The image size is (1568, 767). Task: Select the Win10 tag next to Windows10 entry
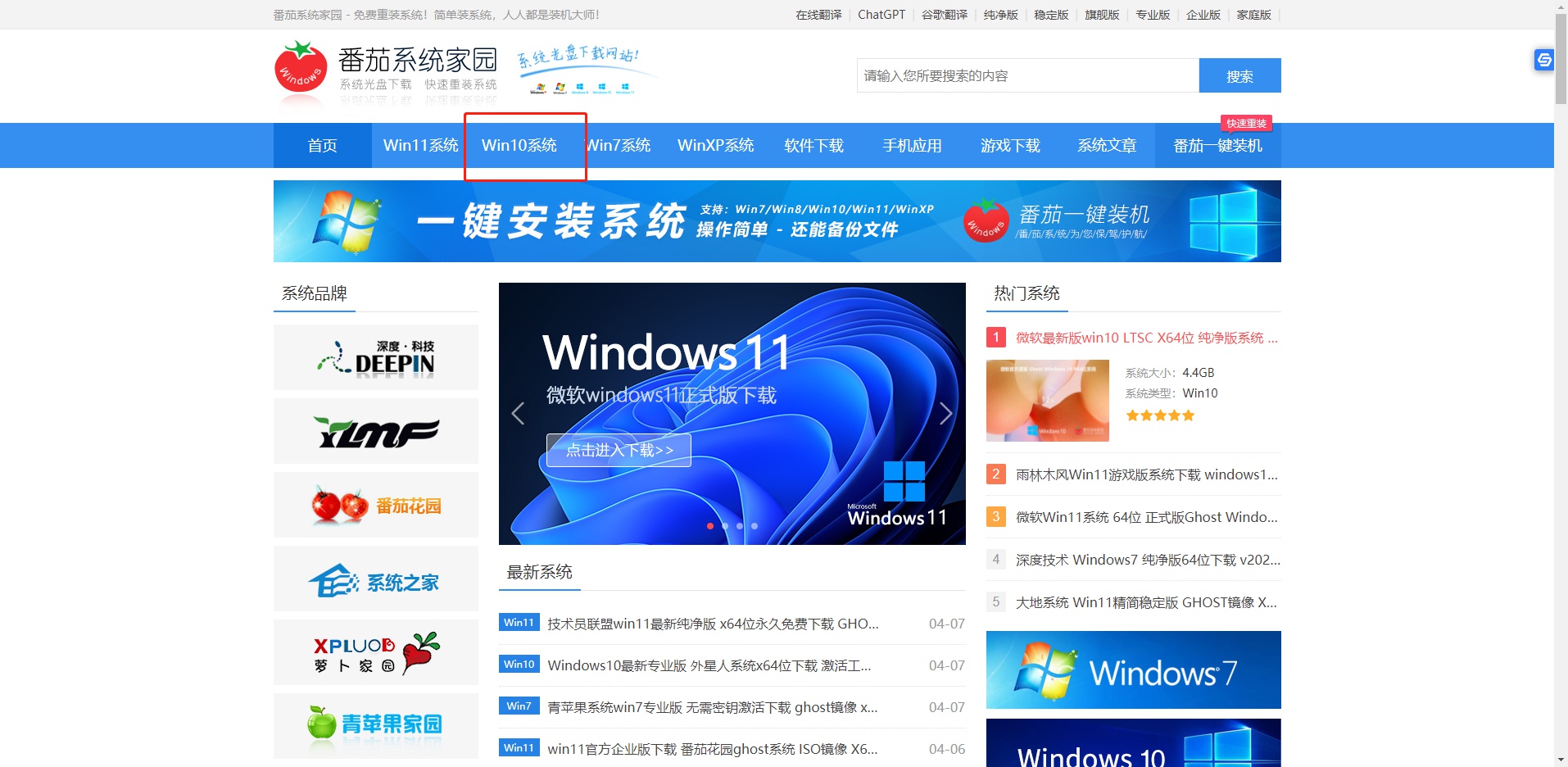click(x=519, y=665)
